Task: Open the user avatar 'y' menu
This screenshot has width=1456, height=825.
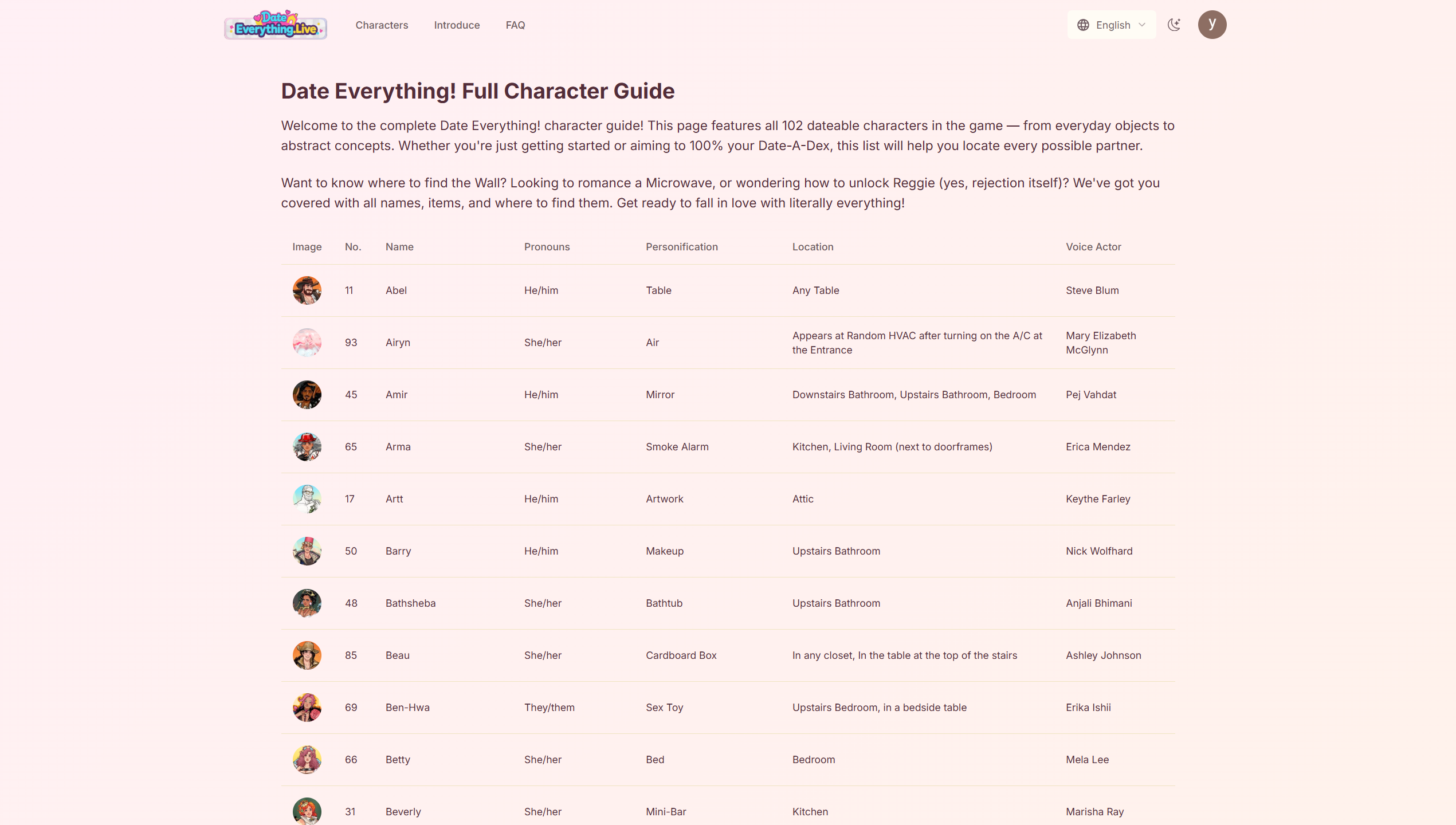Action: coord(1212,25)
